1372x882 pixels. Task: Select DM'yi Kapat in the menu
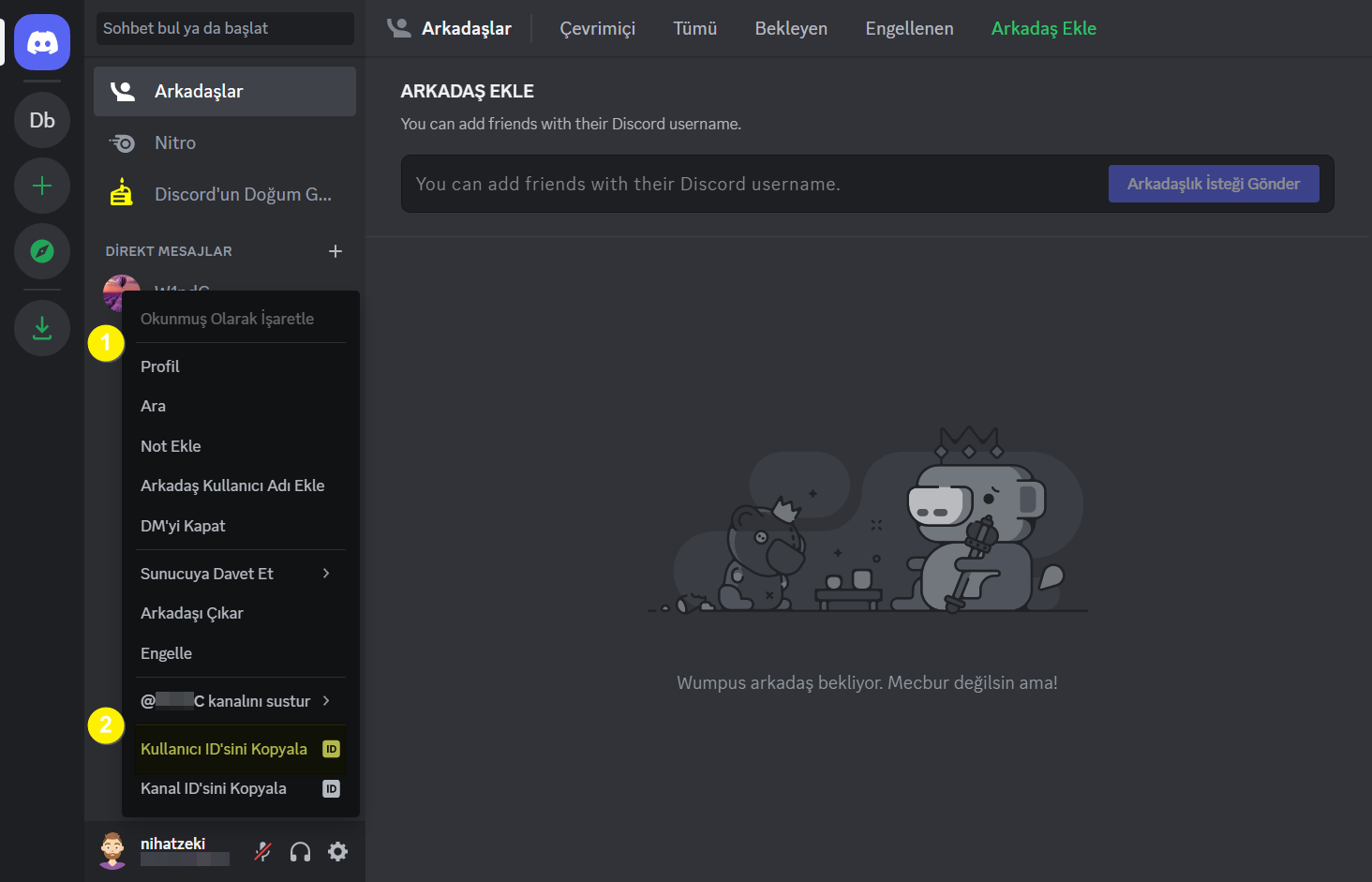click(241, 526)
